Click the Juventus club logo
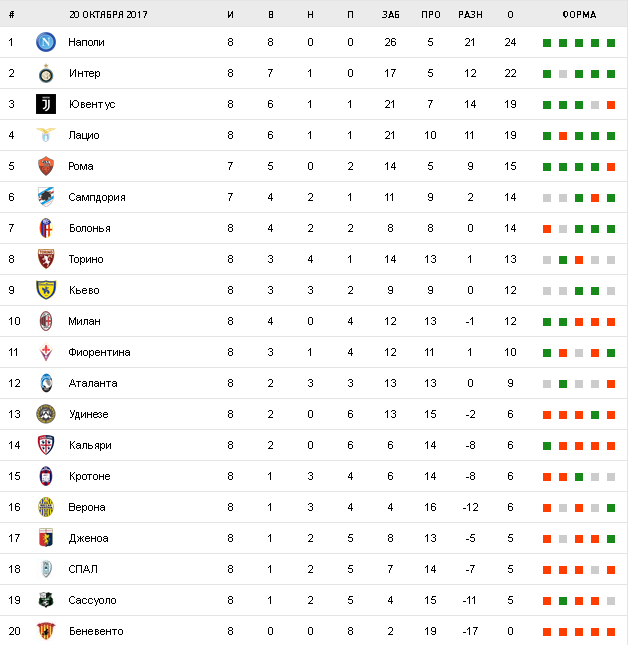Screen dimensions: 629x645 coord(45,104)
